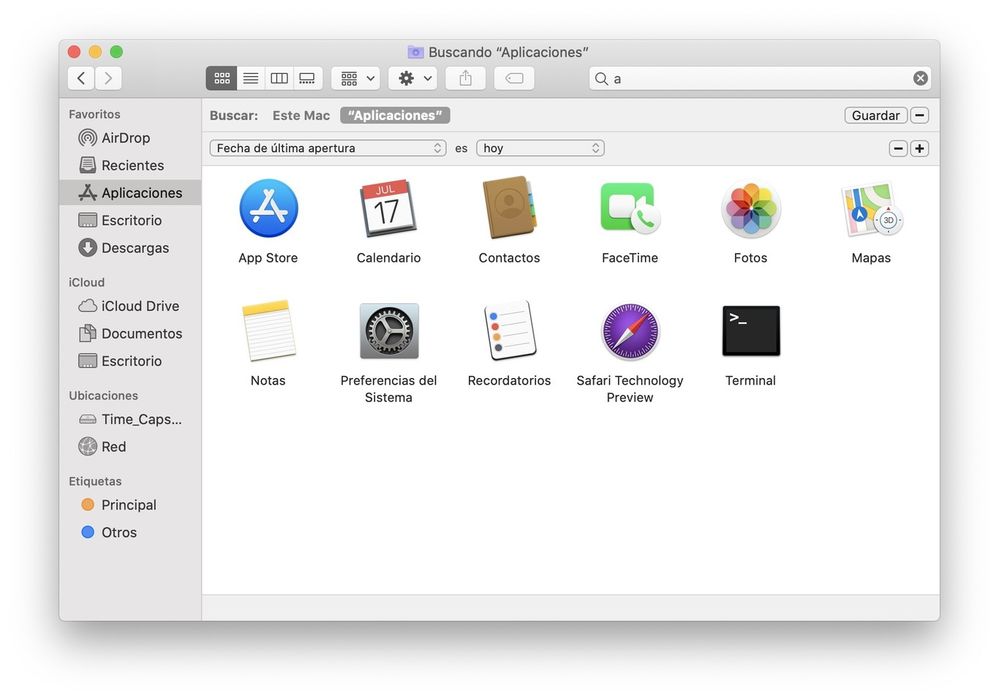Click the share toolbar icon
Image resolution: width=999 pixels, height=699 pixels.
(466, 78)
